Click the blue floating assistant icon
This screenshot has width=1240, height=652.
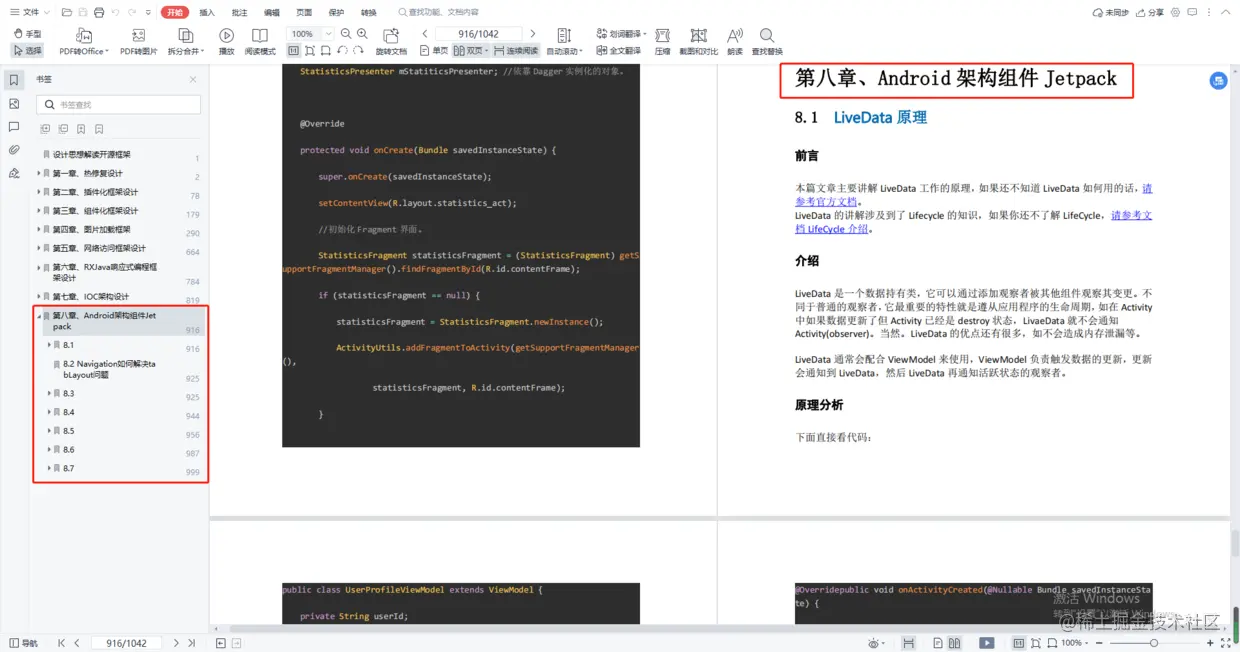point(1218,81)
